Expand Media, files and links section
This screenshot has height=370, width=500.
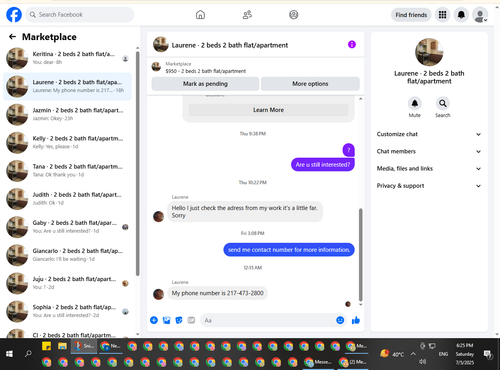[429, 169]
